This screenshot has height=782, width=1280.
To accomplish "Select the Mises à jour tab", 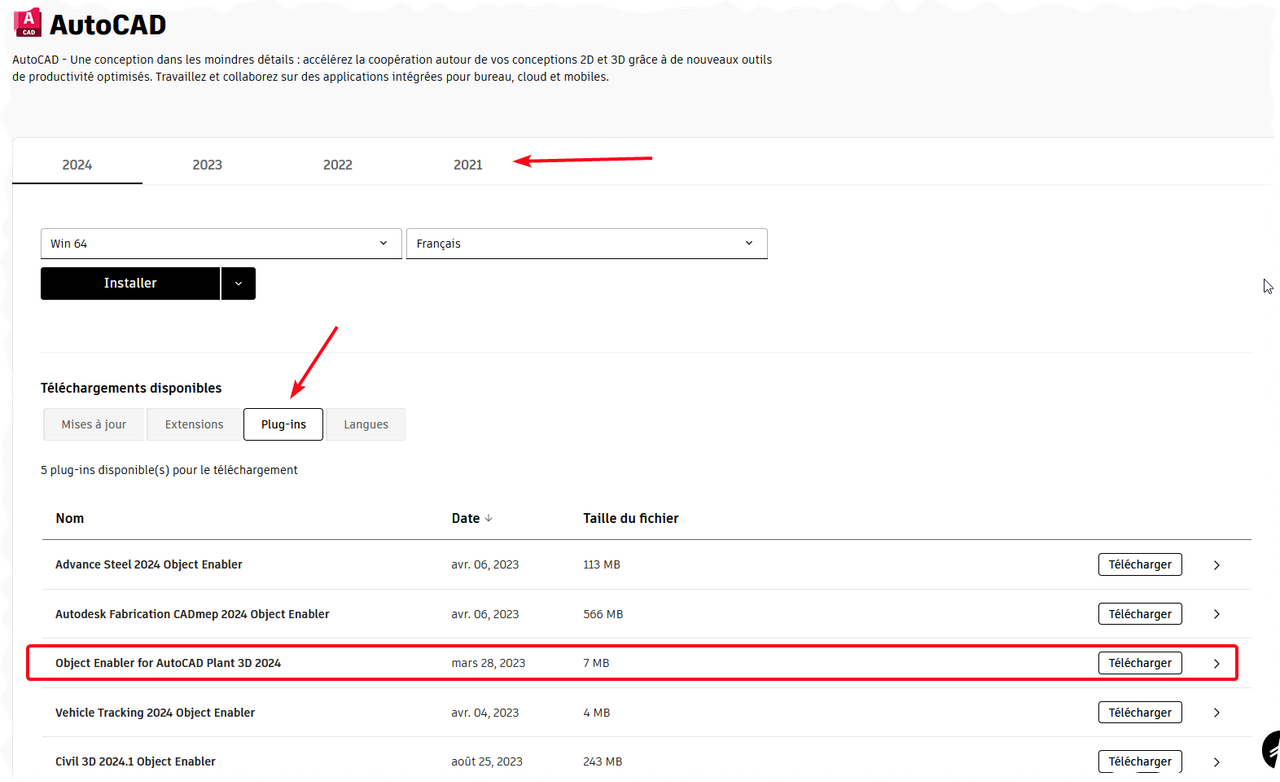I will 94,424.
